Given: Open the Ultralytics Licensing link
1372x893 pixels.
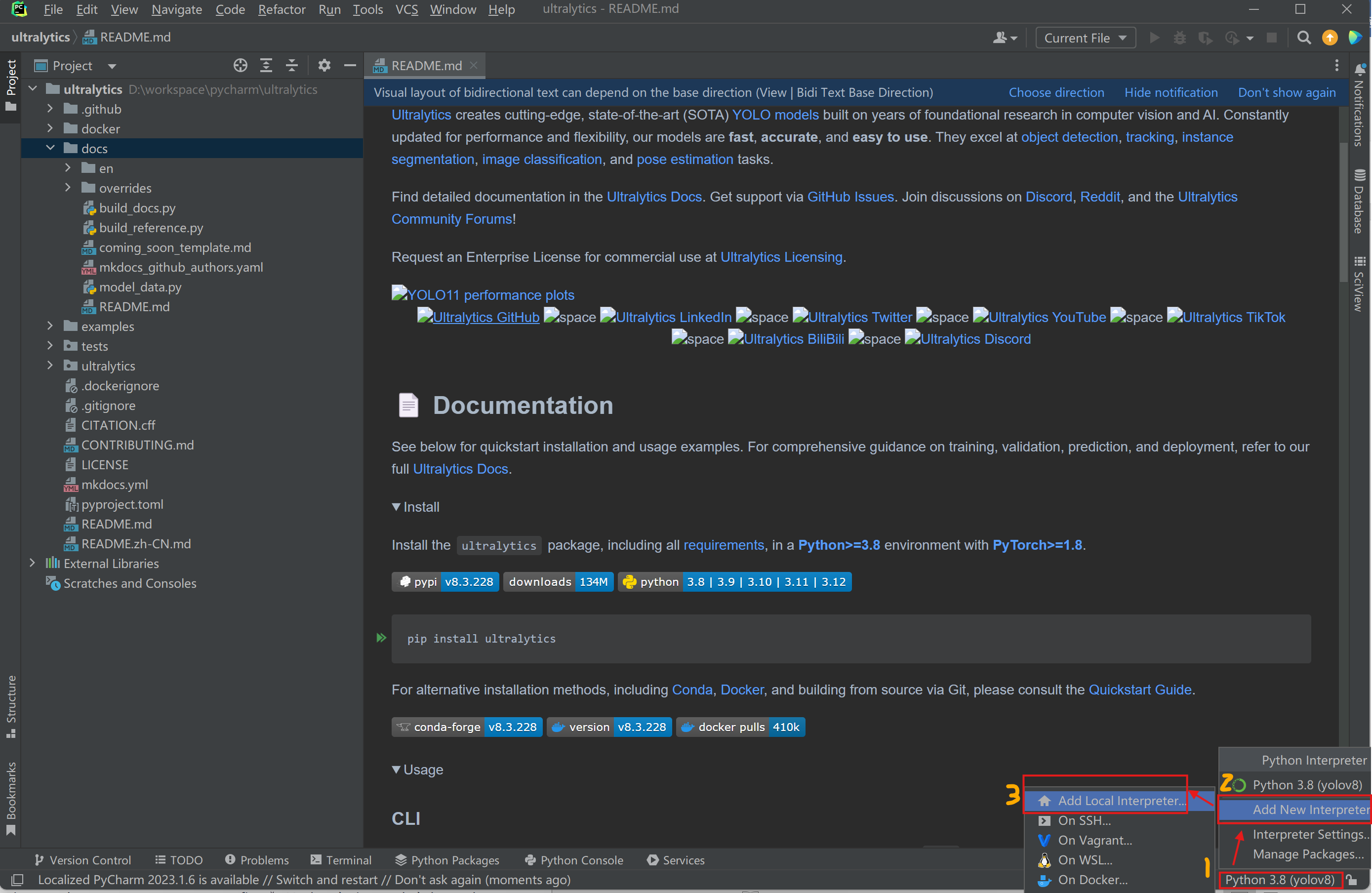Looking at the screenshot, I should coord(781,256).
